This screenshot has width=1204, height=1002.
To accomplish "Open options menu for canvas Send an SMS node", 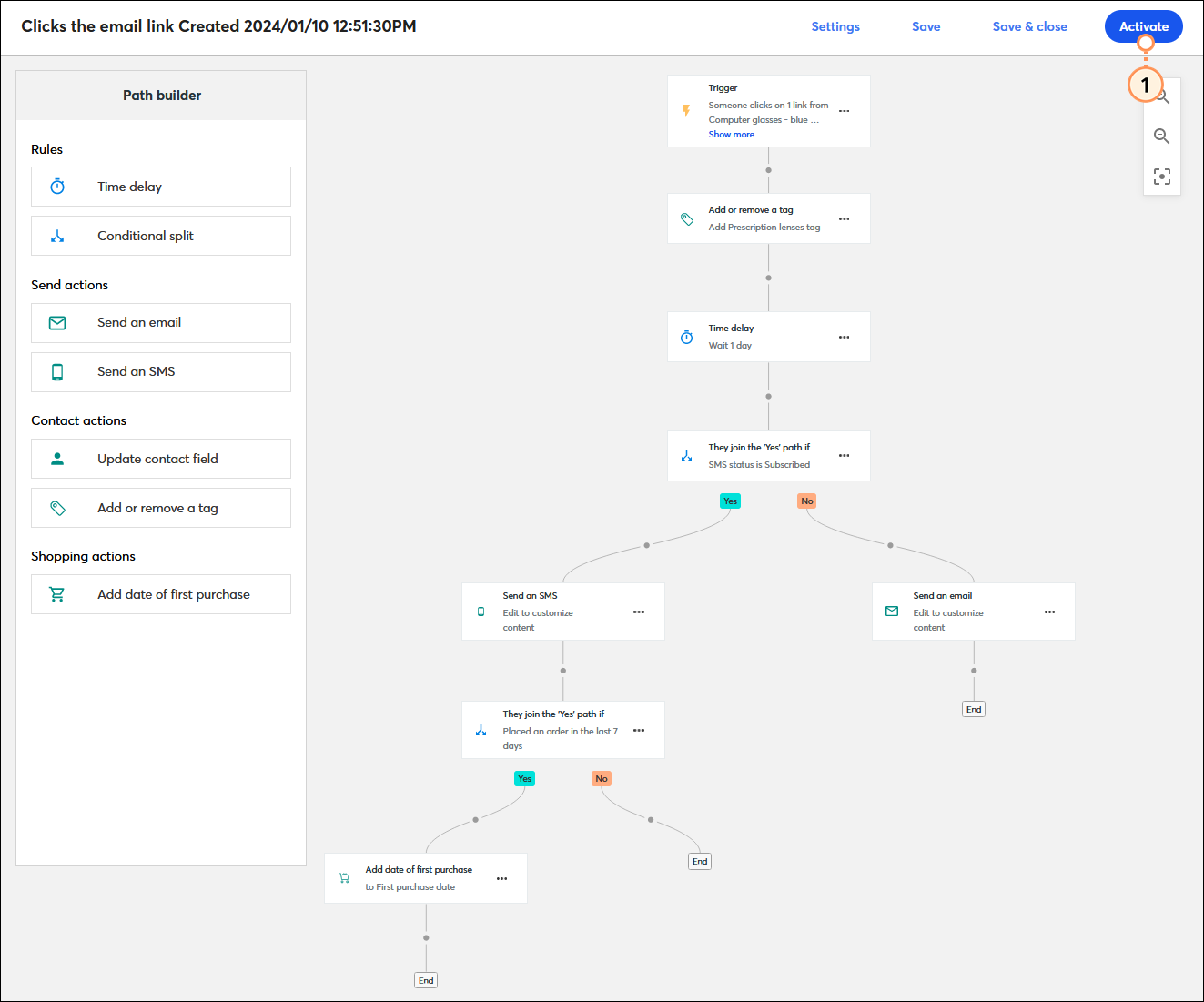I will click(x=638, y=612).
